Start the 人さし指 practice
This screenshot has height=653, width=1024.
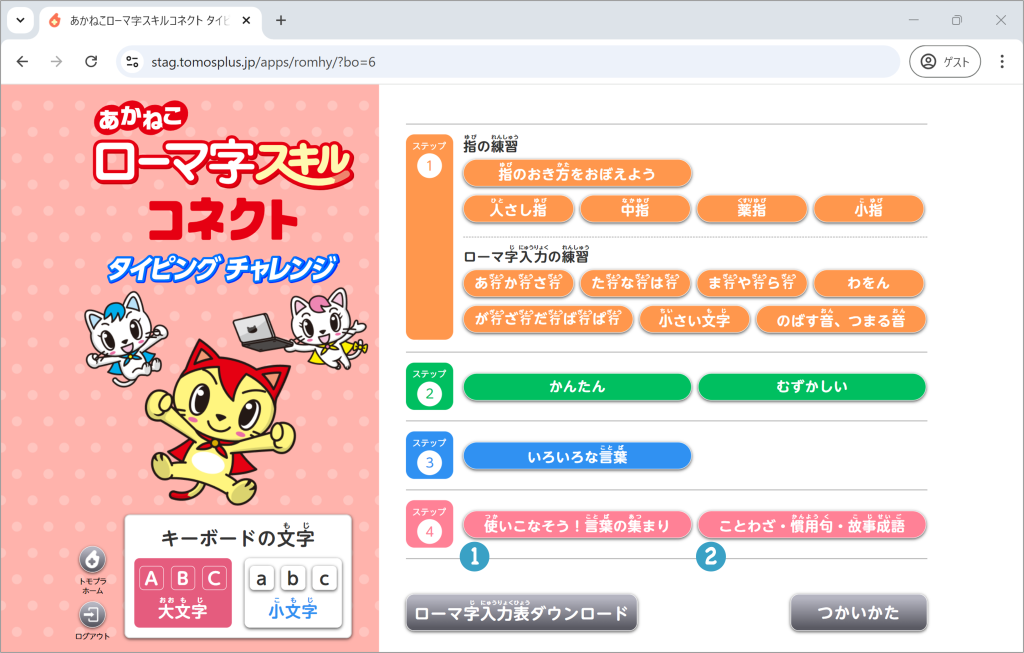[x=518, y=209]
